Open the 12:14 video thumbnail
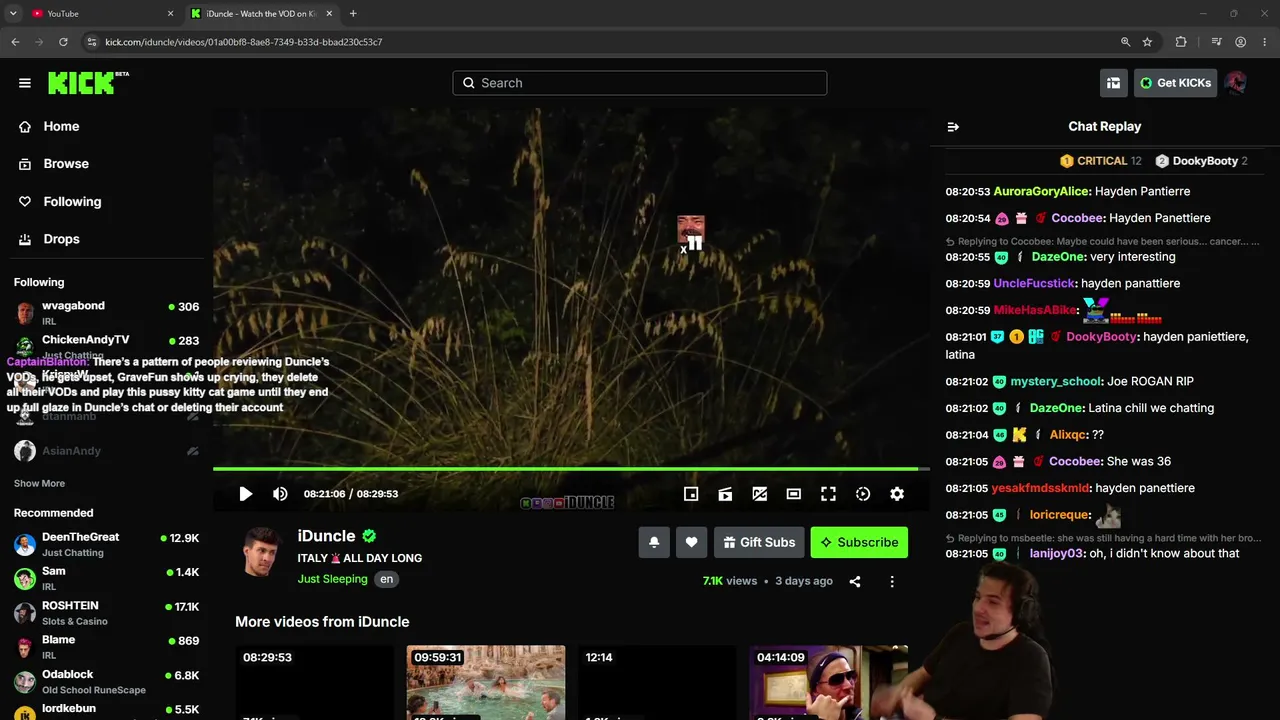 coord(657,683)
